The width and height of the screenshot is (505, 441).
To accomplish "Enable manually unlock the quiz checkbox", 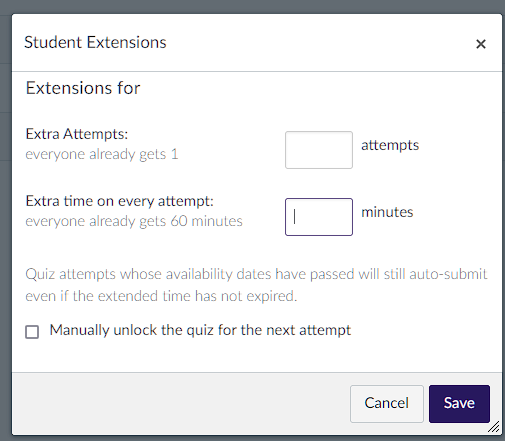I will 32,332.
